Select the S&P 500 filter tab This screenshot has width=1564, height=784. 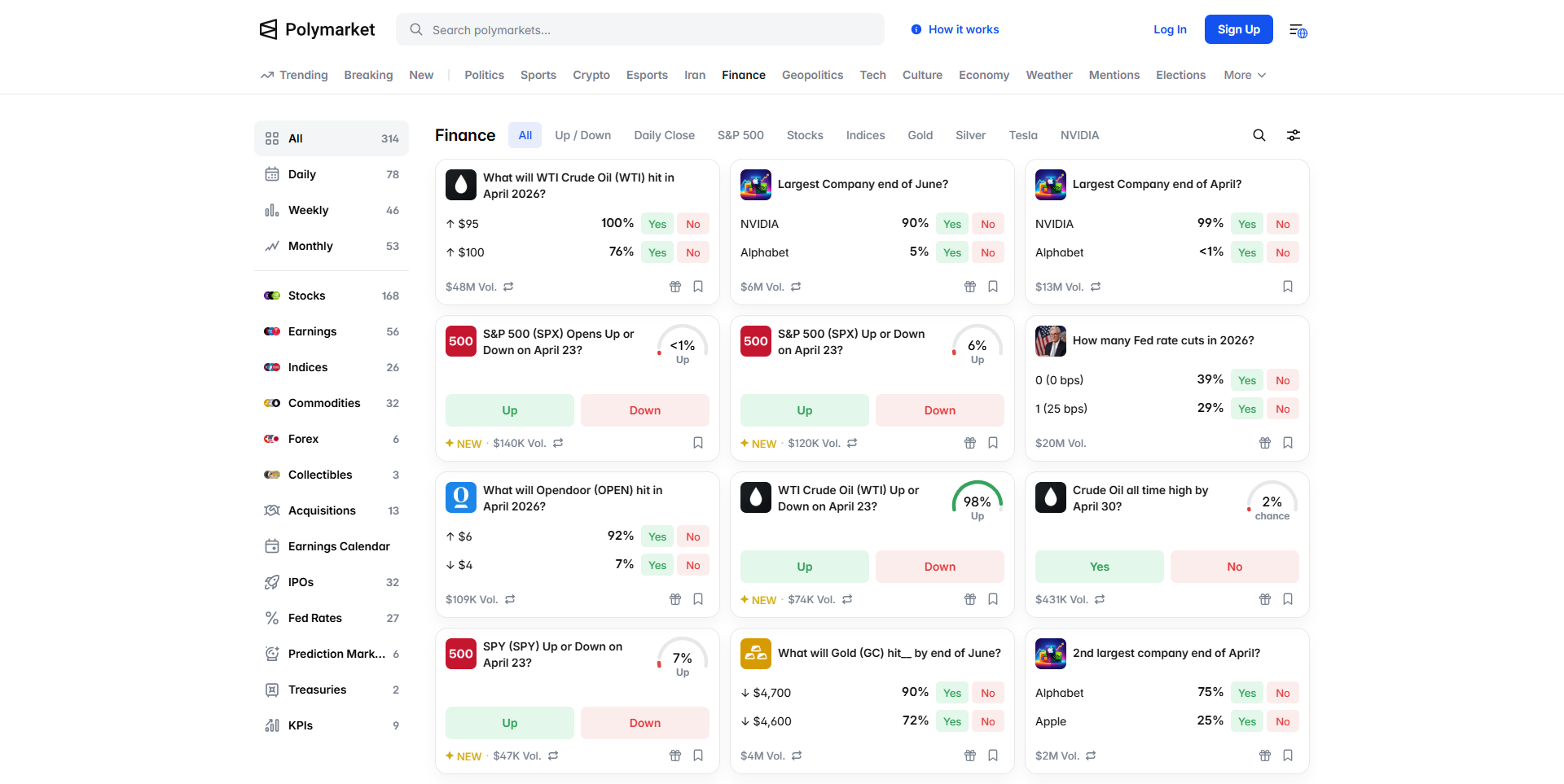pos(740,135)
